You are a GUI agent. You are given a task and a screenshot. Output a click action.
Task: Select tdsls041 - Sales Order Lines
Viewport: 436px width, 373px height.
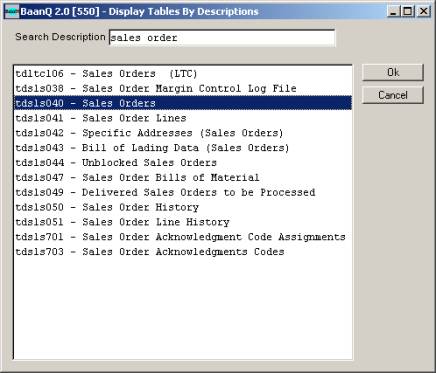(x=183, y=118)
